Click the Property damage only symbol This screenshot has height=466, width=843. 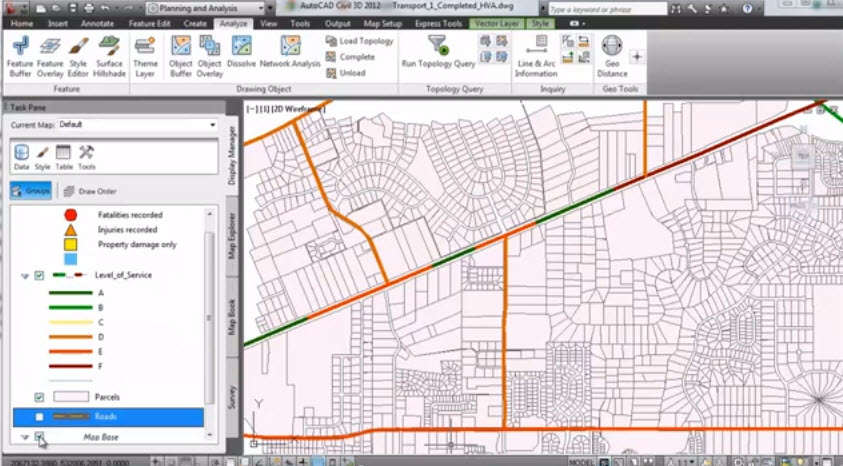[70, 245]
